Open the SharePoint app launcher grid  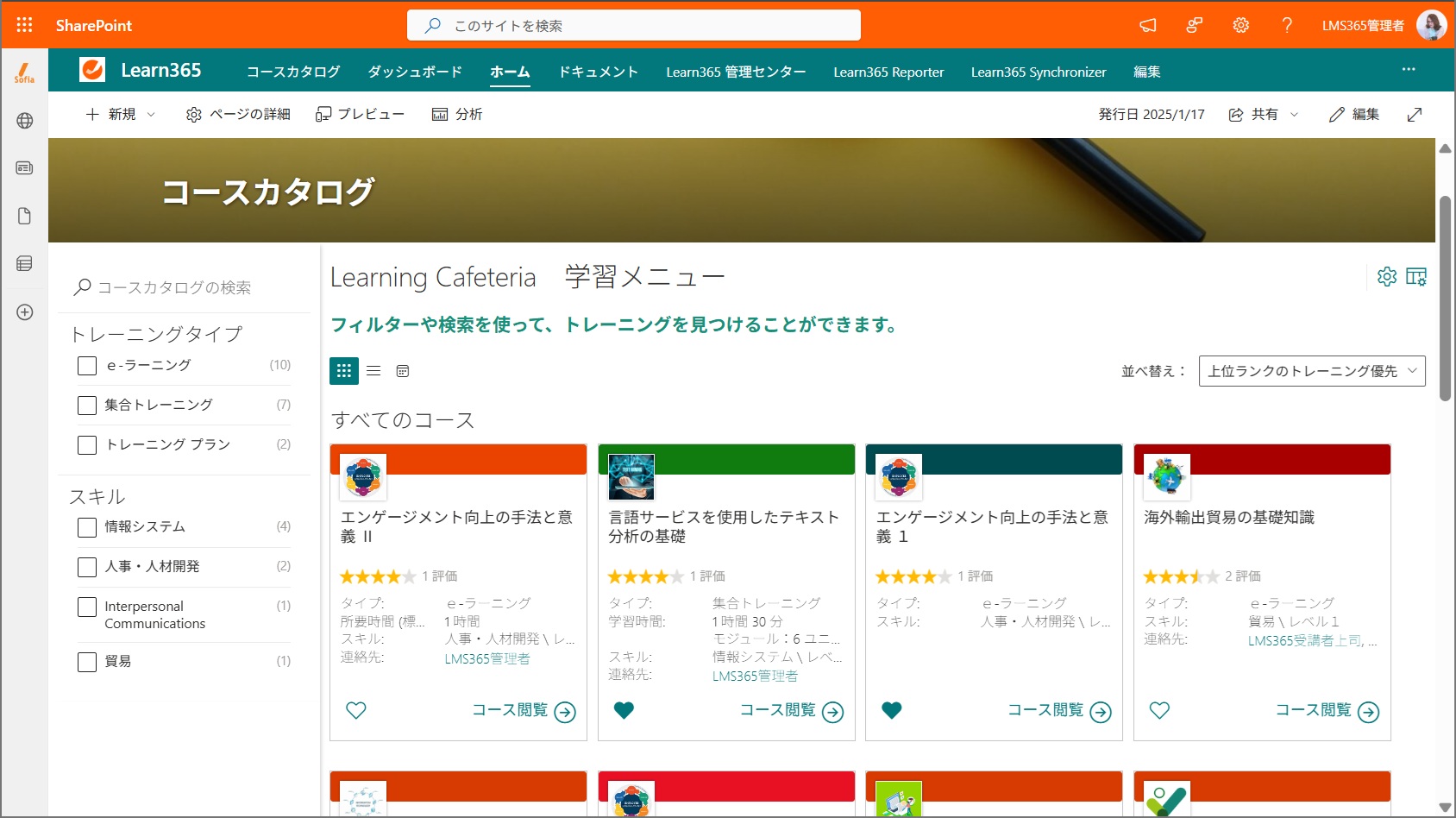(x=24, y=25)
